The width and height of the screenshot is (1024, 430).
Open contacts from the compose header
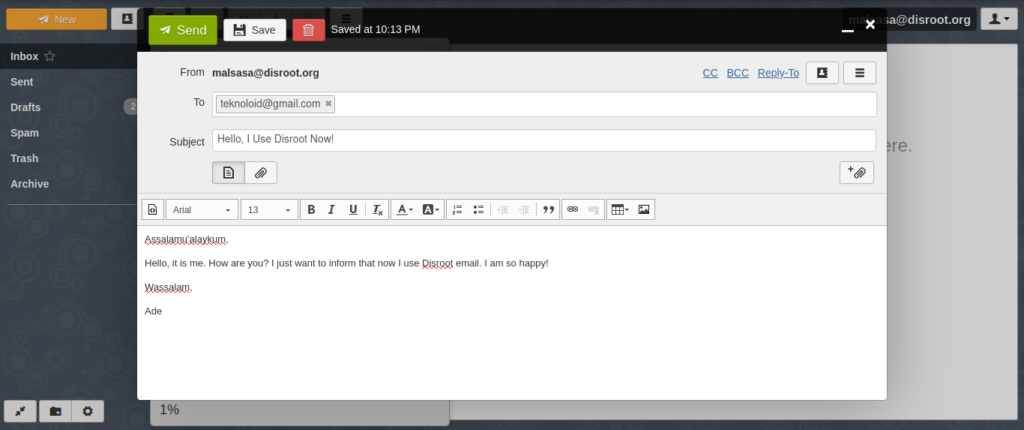[x=822, y=73]
